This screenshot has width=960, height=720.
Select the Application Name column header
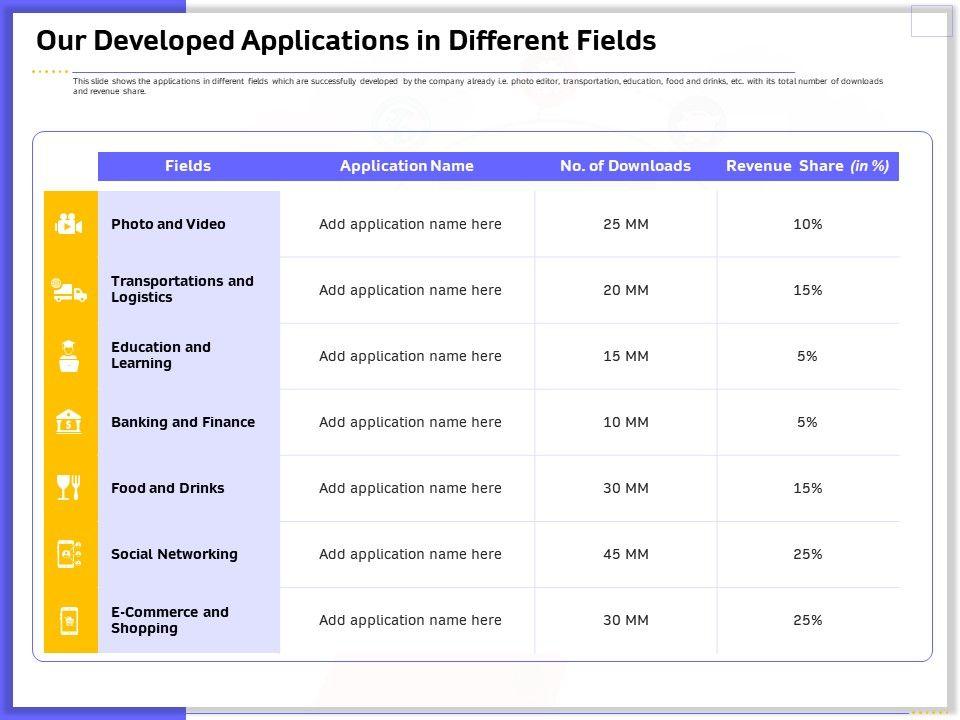[x=406, y=166]
